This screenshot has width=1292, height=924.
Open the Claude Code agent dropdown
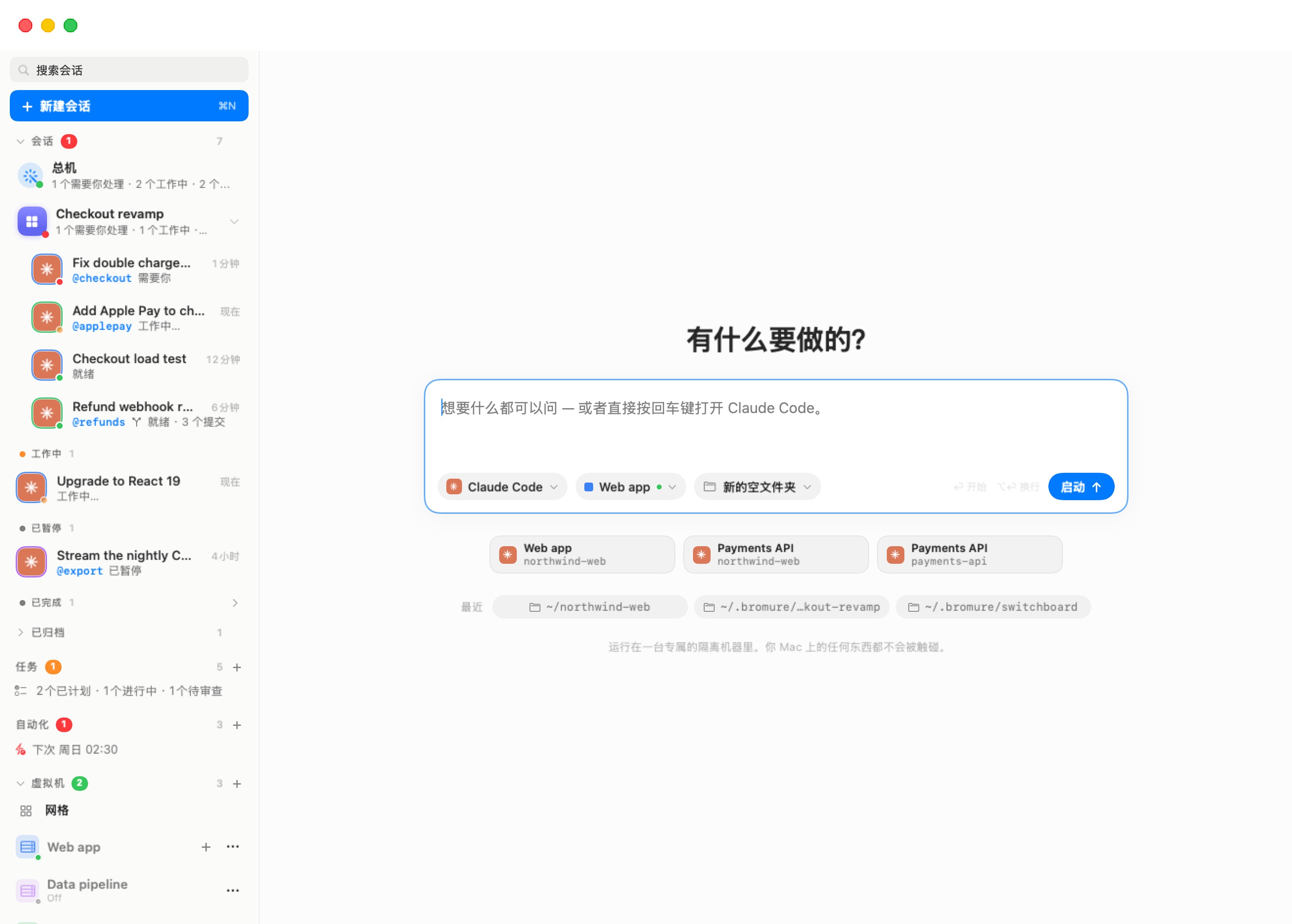pos(502,487)
